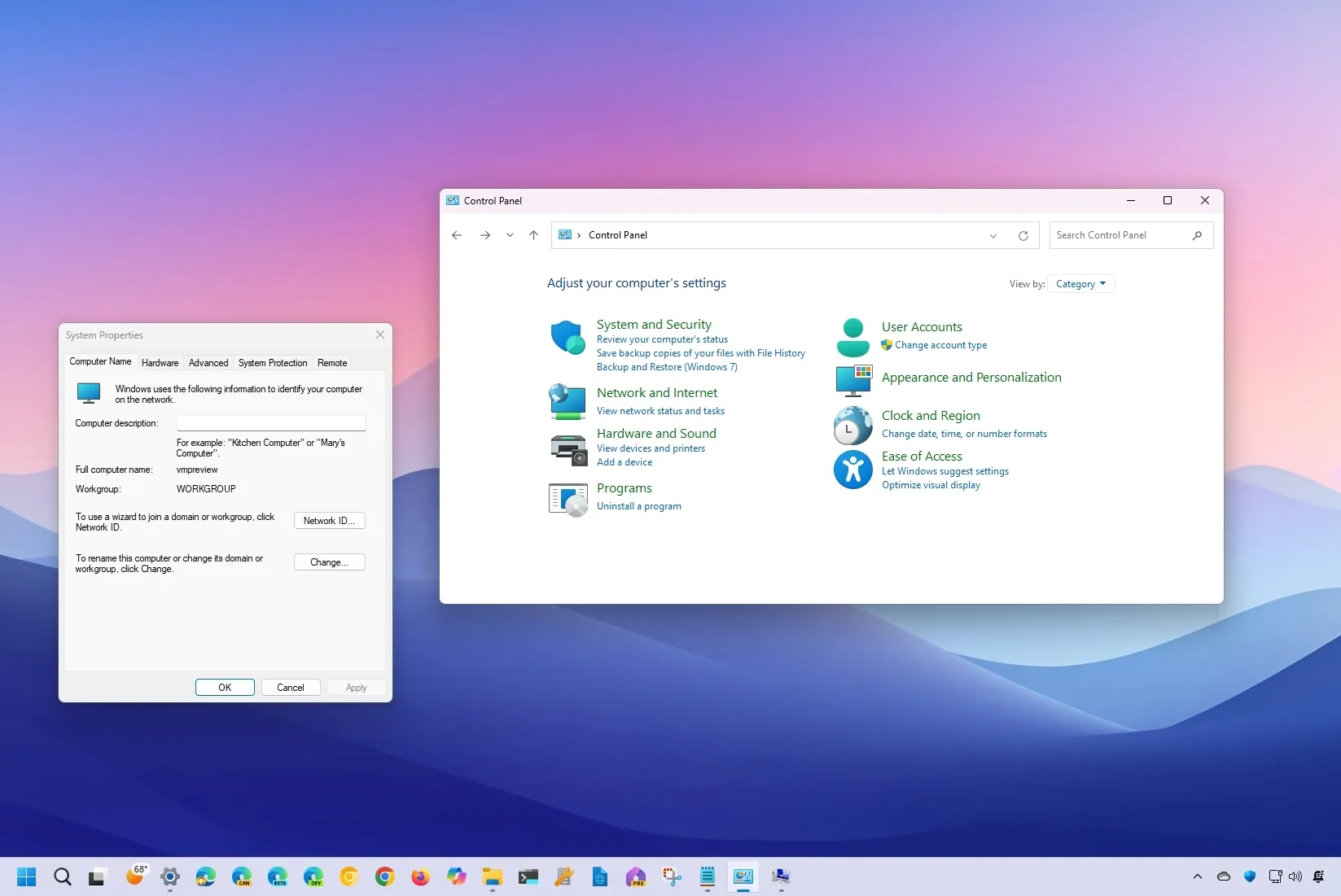Open taskbar Search
Screen dimensions: 1341x896
pyautogui.click(x=63, y=876)
